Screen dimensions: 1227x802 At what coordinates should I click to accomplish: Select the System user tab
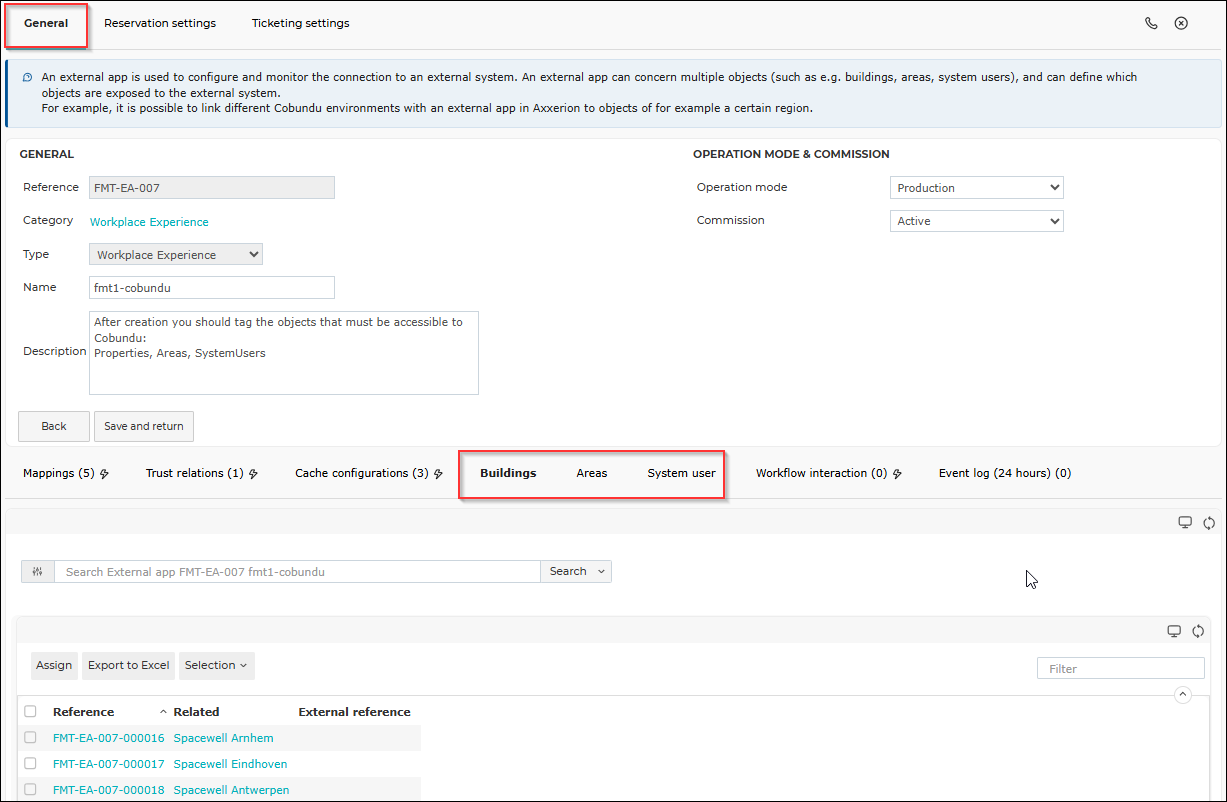pyautogui.click(x=681, y=474)
